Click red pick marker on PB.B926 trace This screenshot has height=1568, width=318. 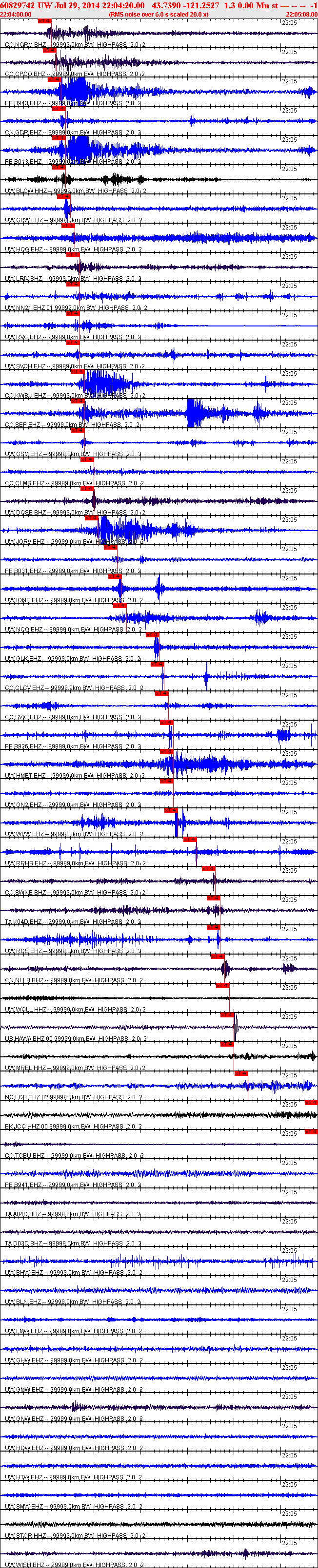coord(167,722)
